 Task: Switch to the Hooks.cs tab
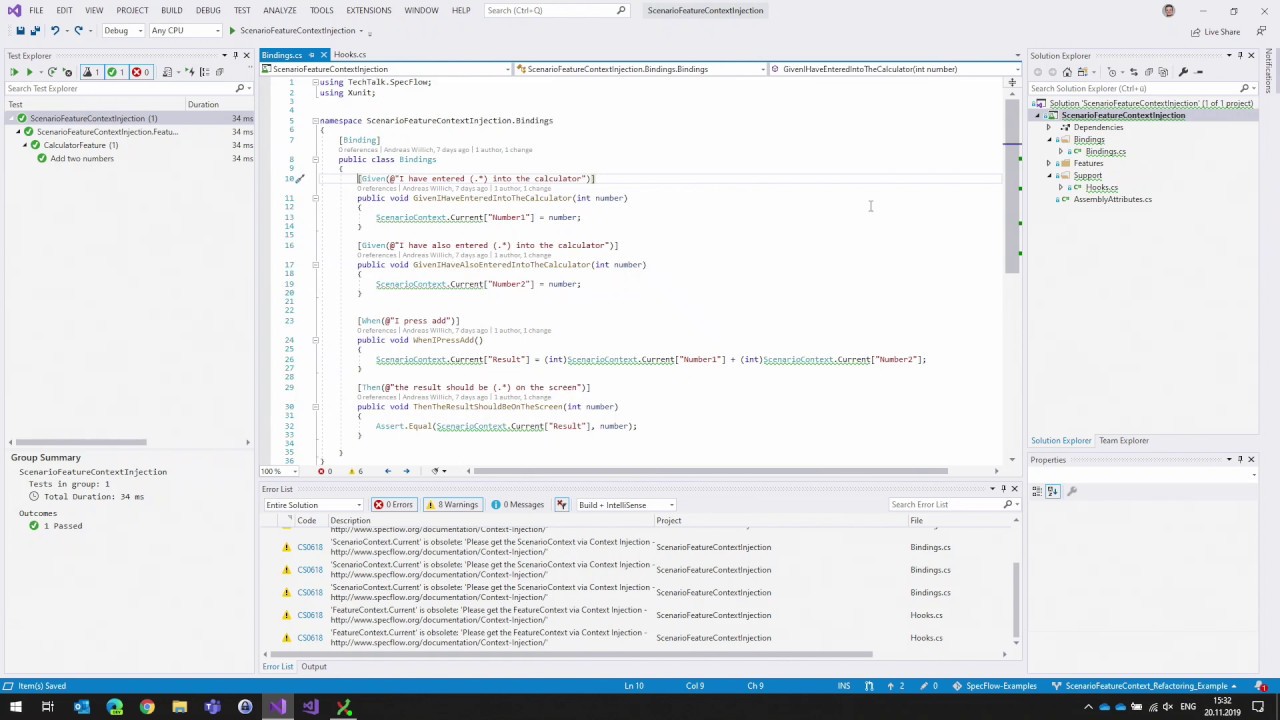pos(349,55)
